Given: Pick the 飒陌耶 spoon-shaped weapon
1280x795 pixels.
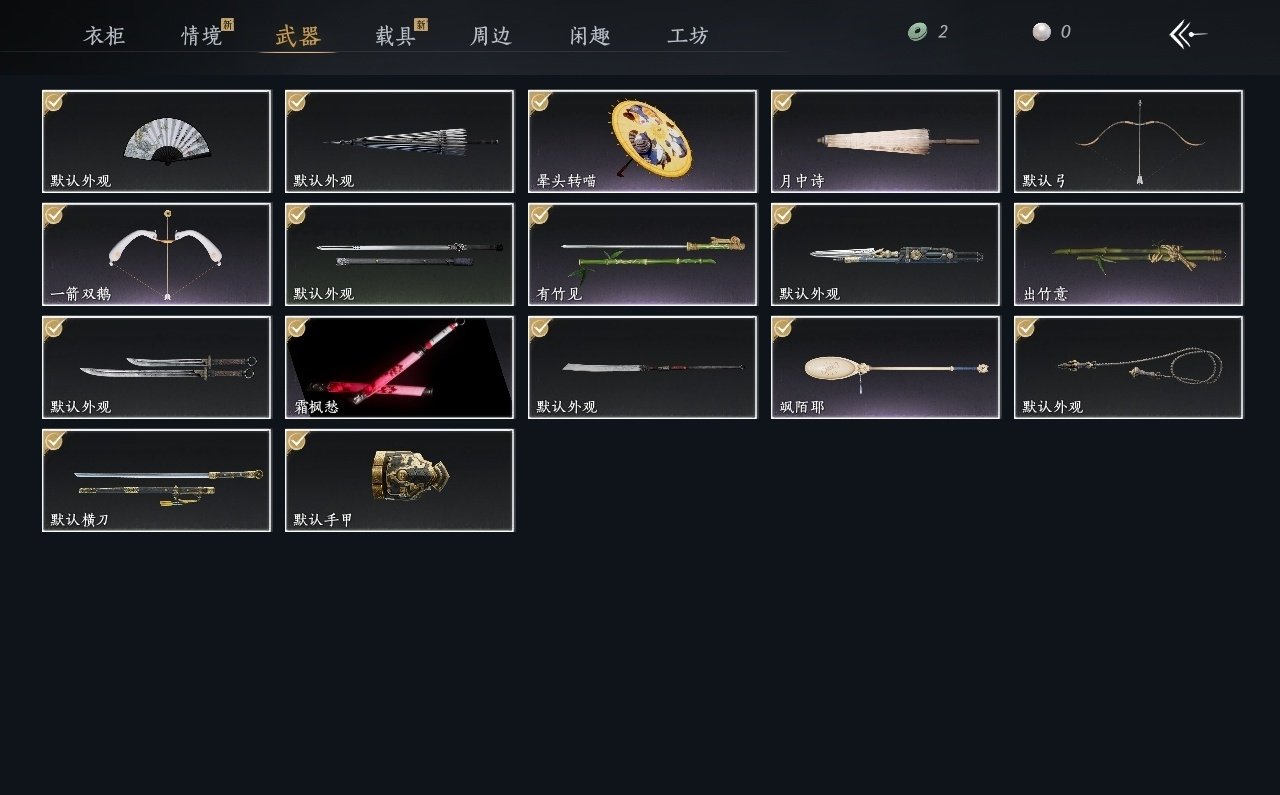Looking at the screenshot, I should click(885, 367).
